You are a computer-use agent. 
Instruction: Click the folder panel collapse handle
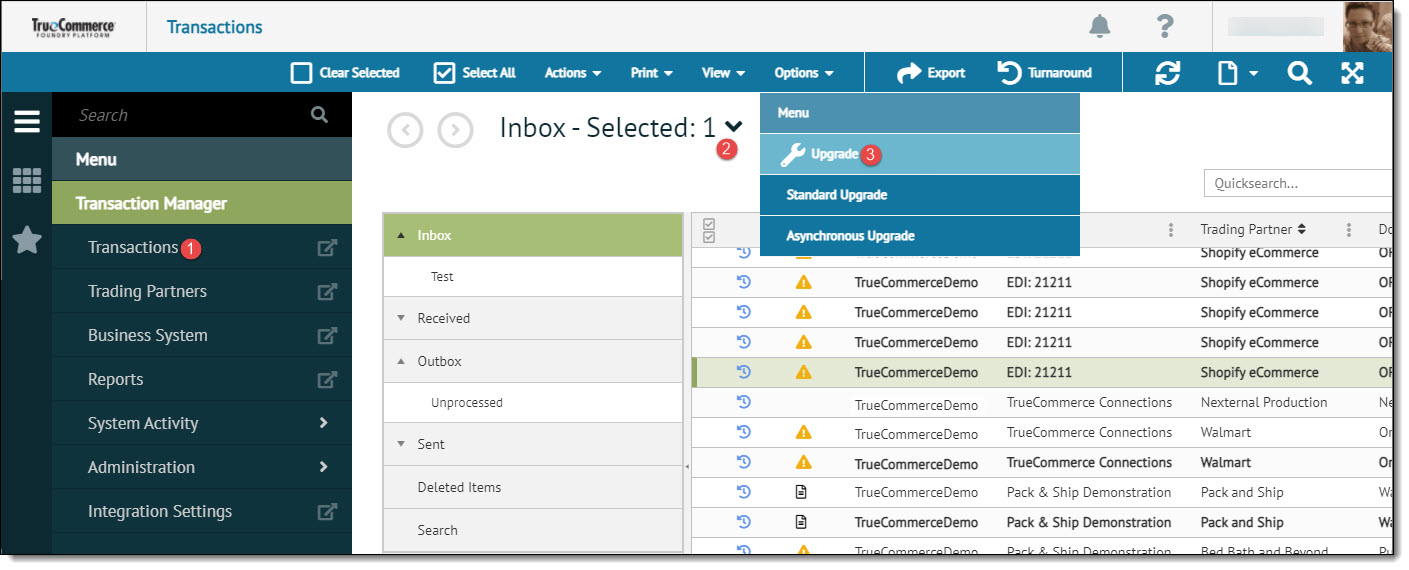pyautogui.click(x=687, y=467)
